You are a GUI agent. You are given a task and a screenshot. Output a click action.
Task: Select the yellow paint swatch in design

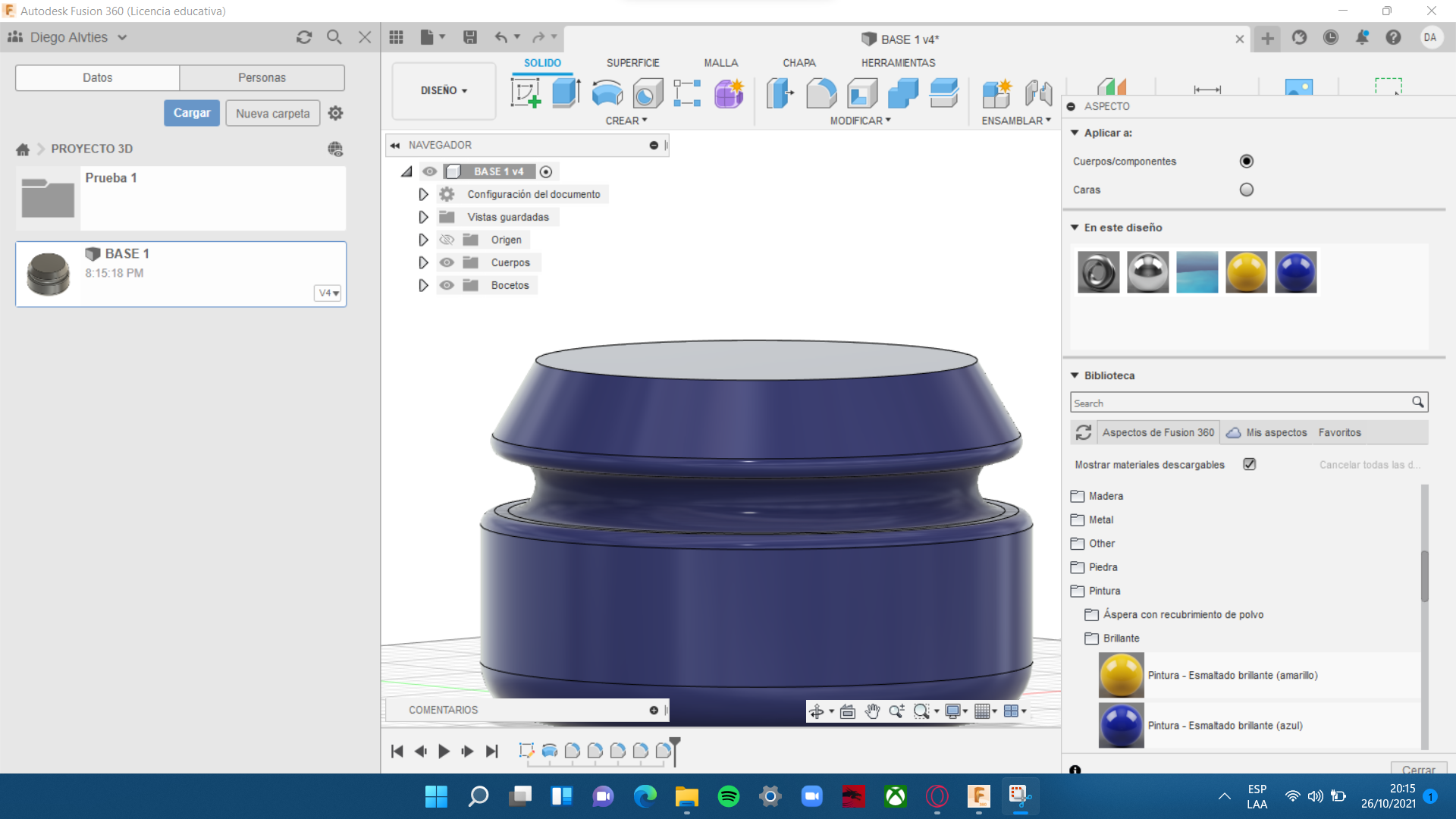pos(1247,271)
